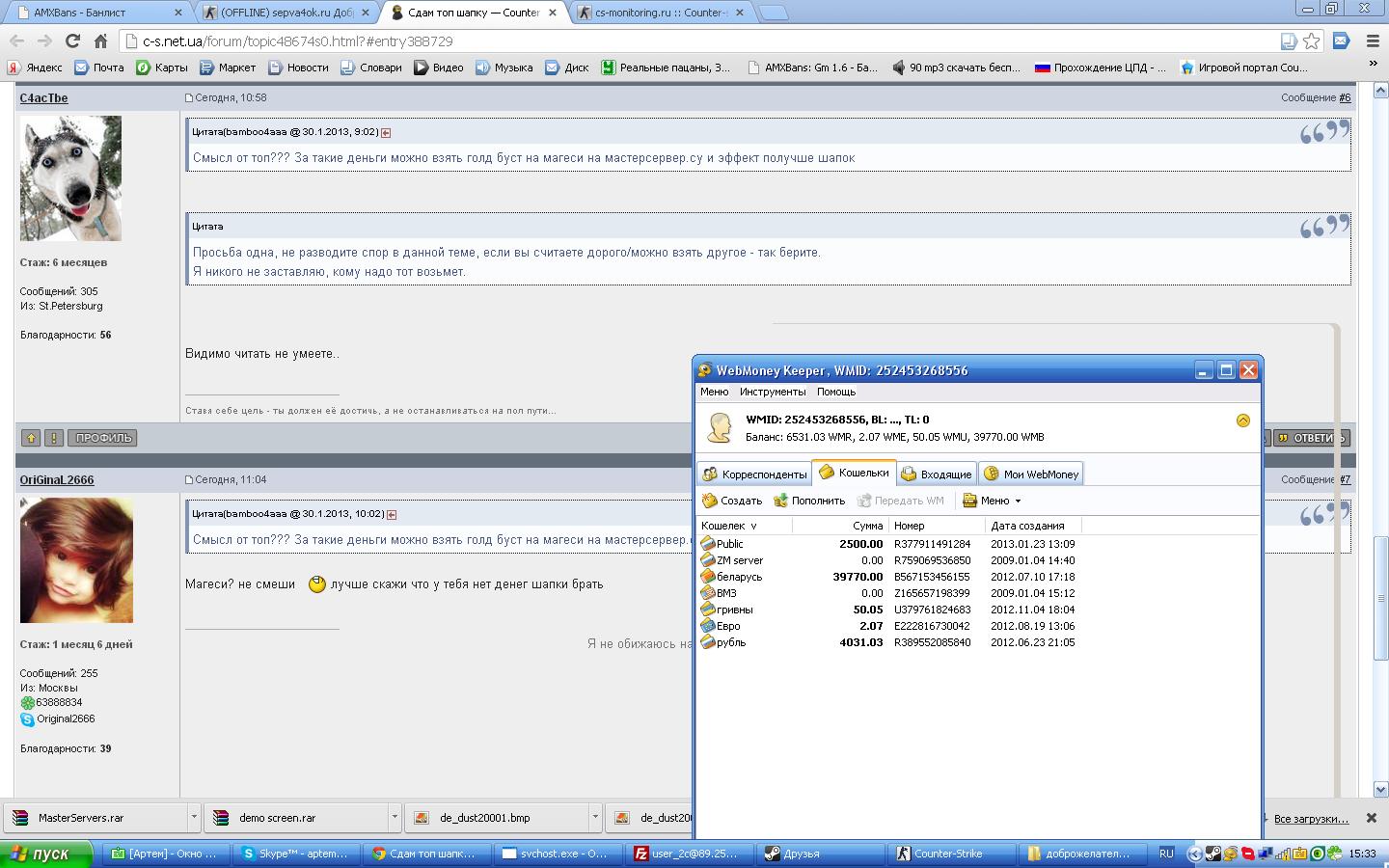1389x868 pixels.
Task: Click the ОТВЕТИТЬ reply button
Action: click(1311, 438)
